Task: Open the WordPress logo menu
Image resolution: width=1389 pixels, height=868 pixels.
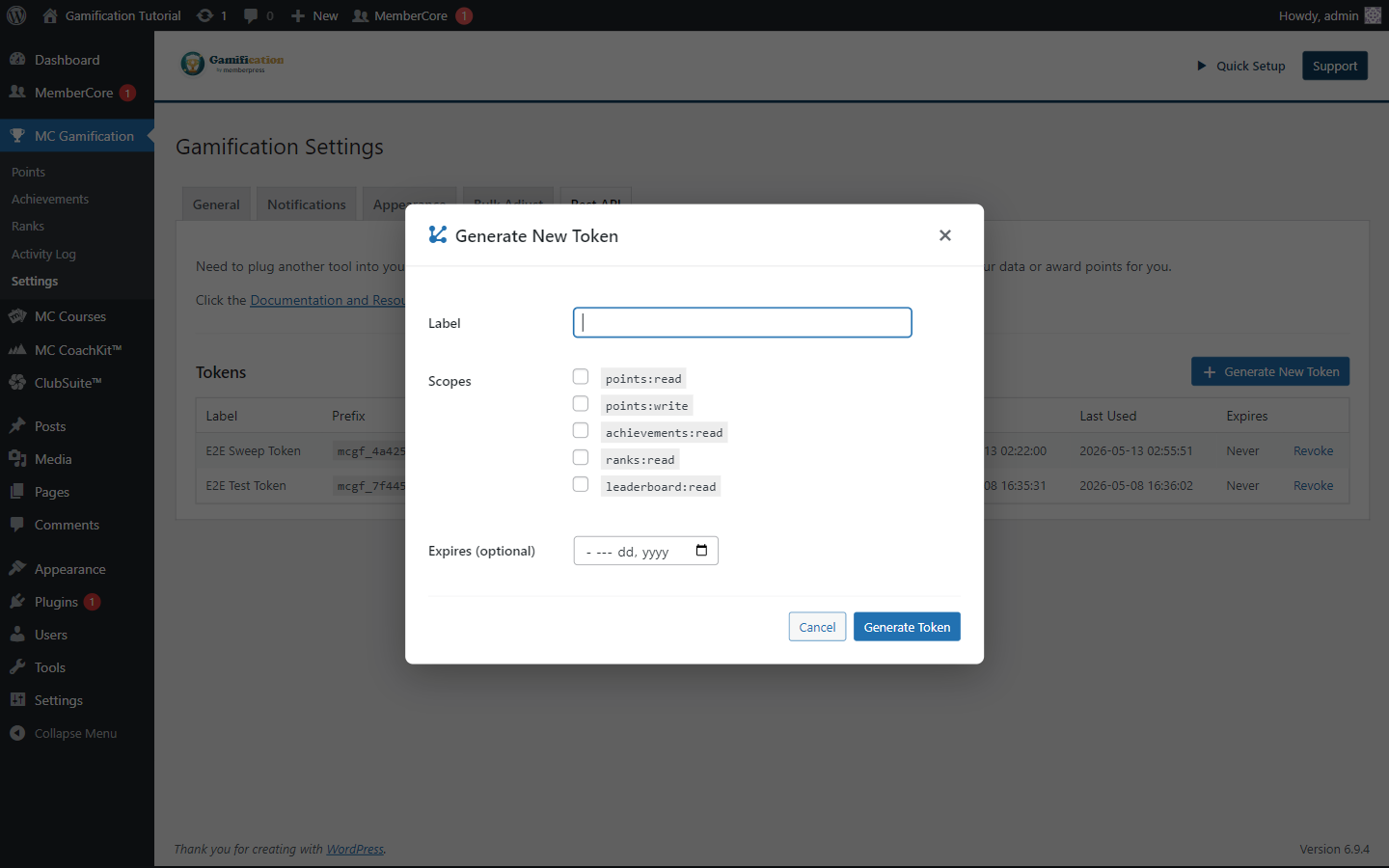Action: click(16, 15)
